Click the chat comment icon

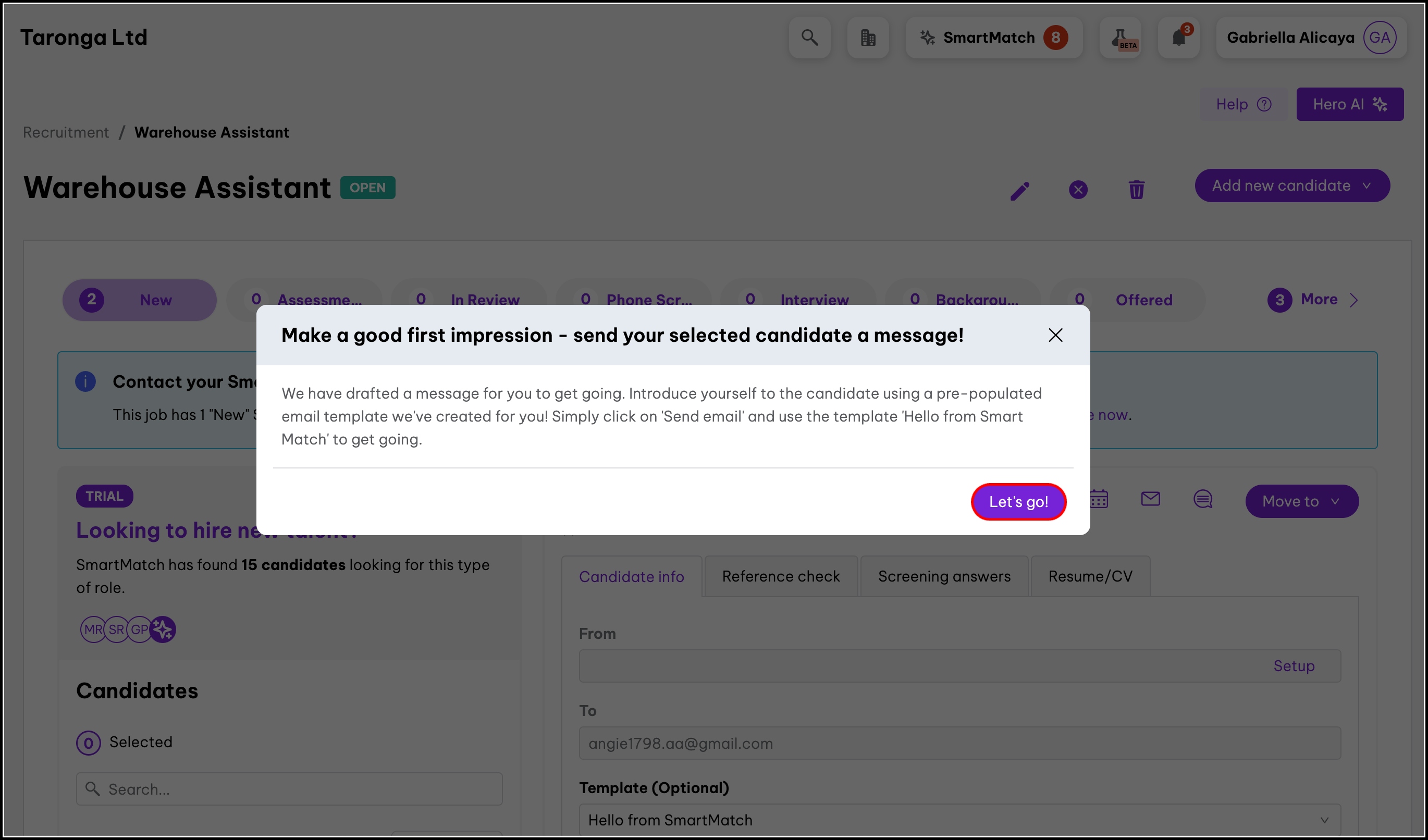[x=1202, y=499]
